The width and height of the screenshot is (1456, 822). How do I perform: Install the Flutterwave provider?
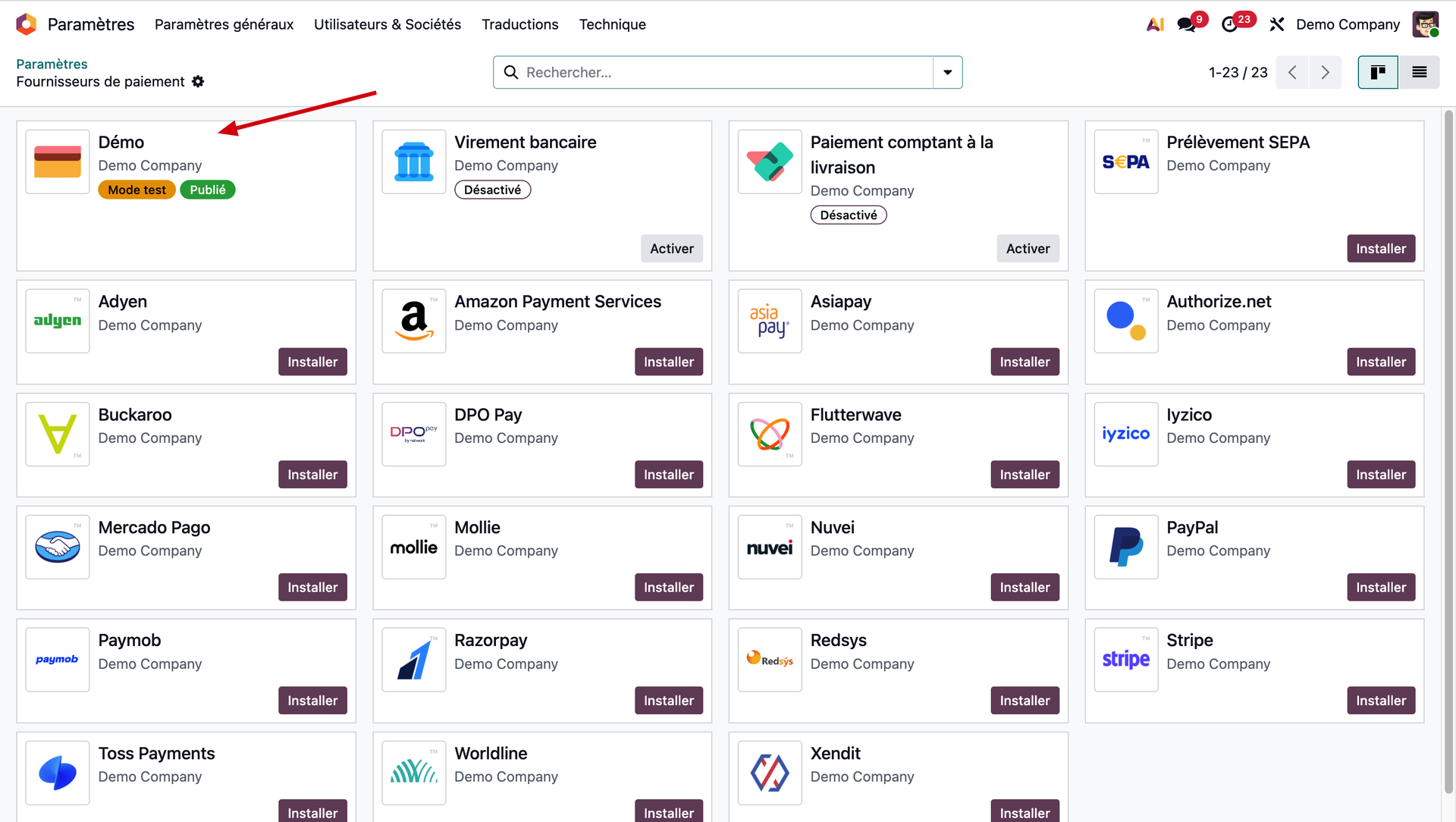coord(1025,475)
